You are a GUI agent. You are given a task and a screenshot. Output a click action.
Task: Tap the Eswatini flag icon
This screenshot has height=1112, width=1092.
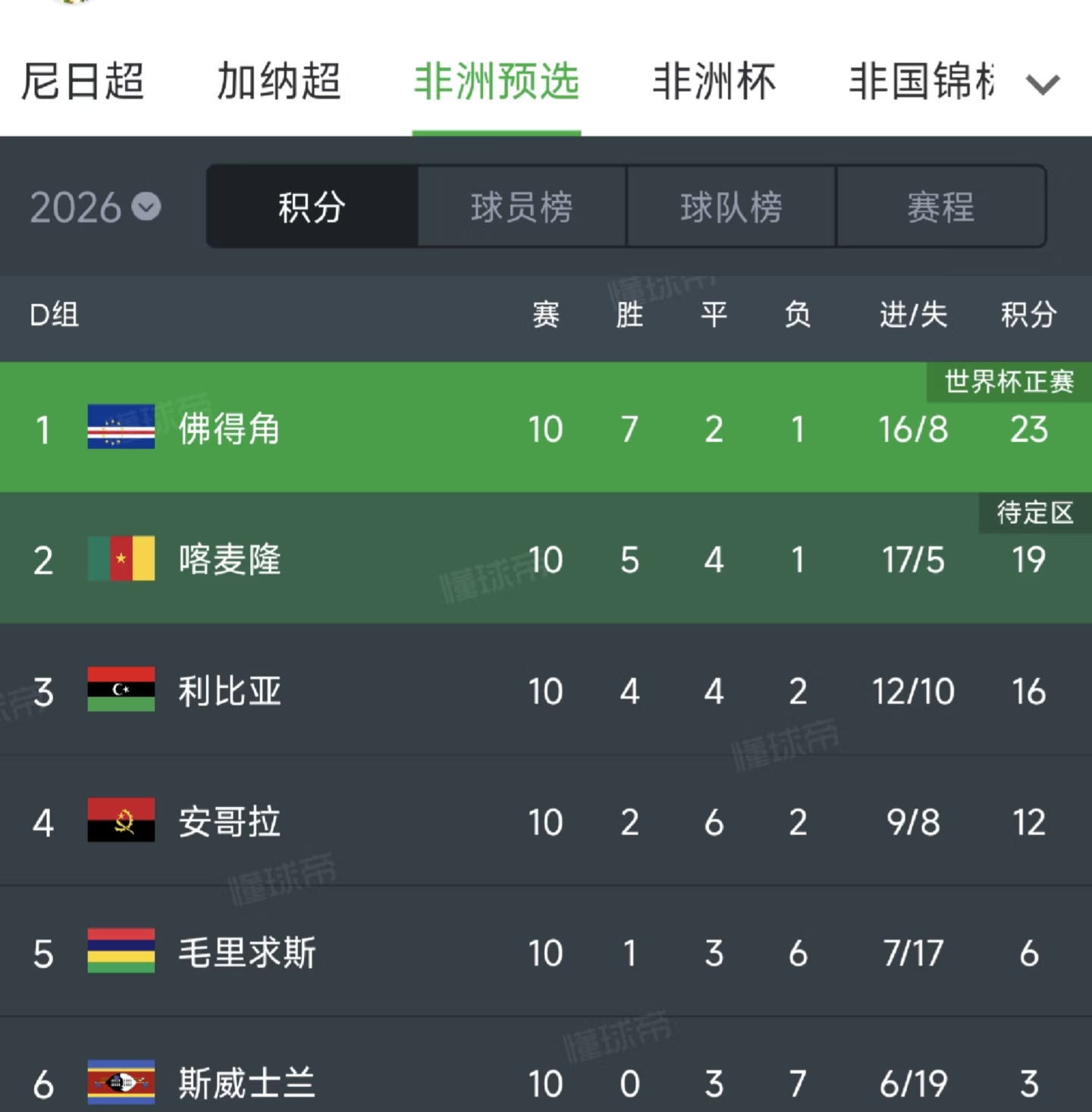point(121,1082)
